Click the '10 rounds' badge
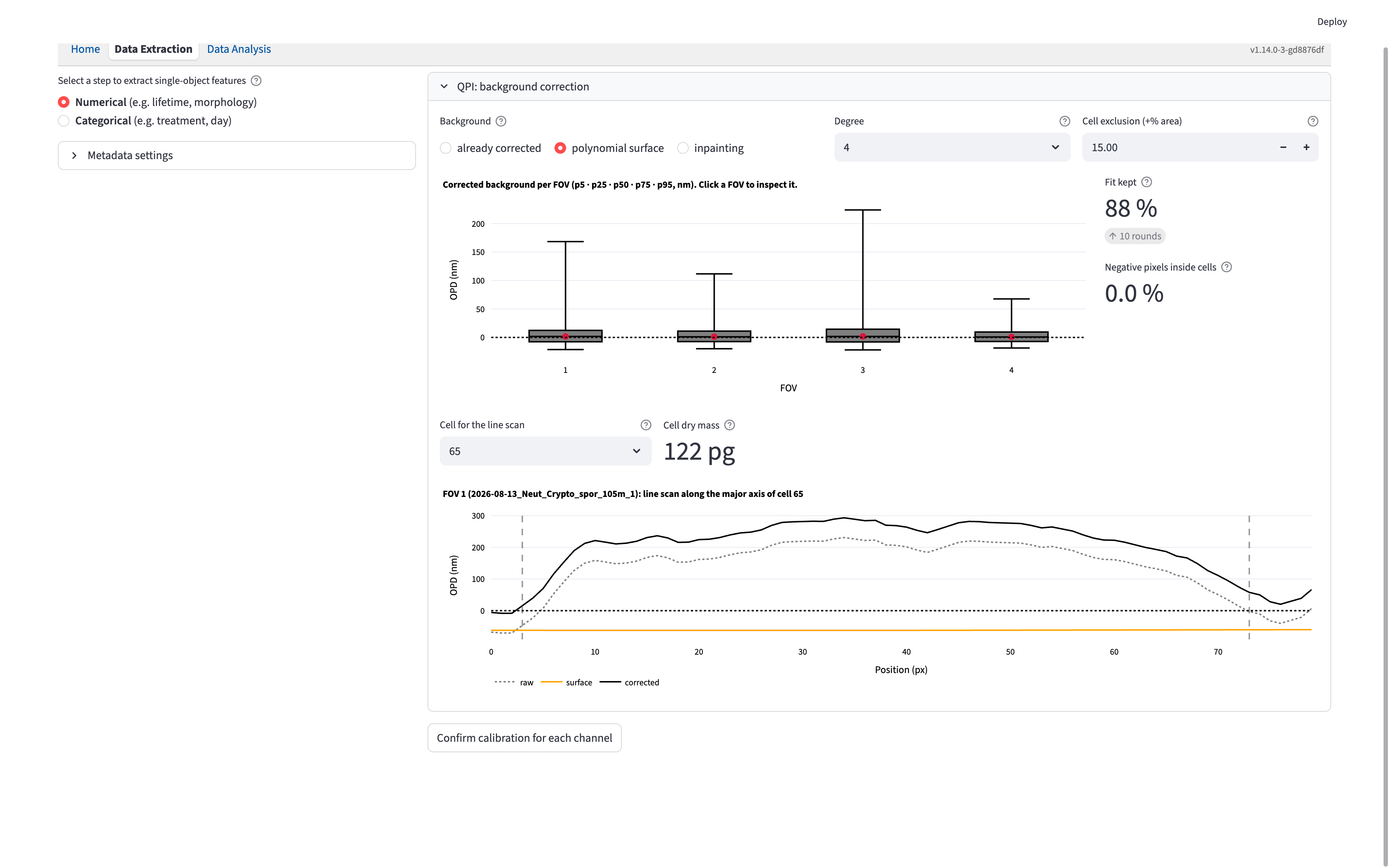 tap(1135, 236)
